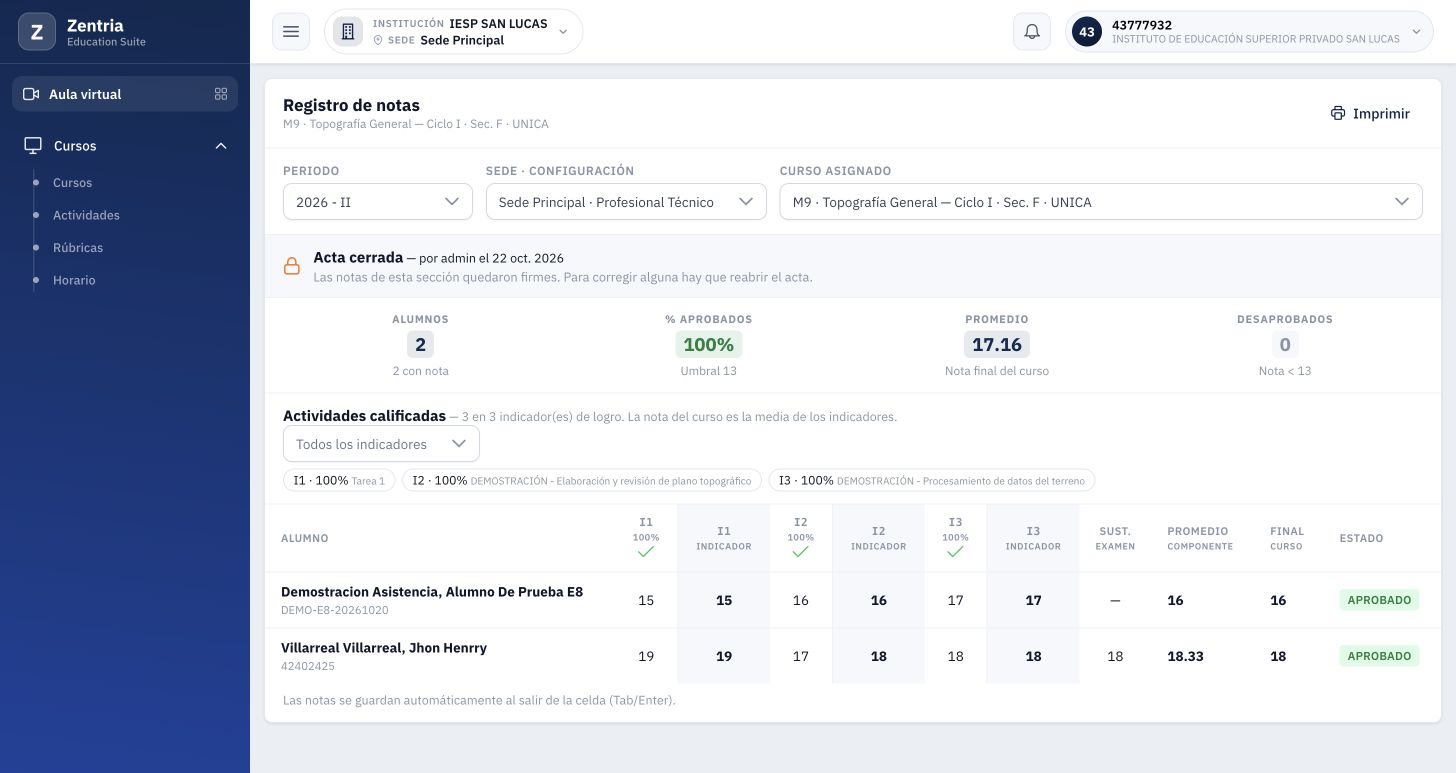Click the printer icon beside Imprimir

[1338, 113]
